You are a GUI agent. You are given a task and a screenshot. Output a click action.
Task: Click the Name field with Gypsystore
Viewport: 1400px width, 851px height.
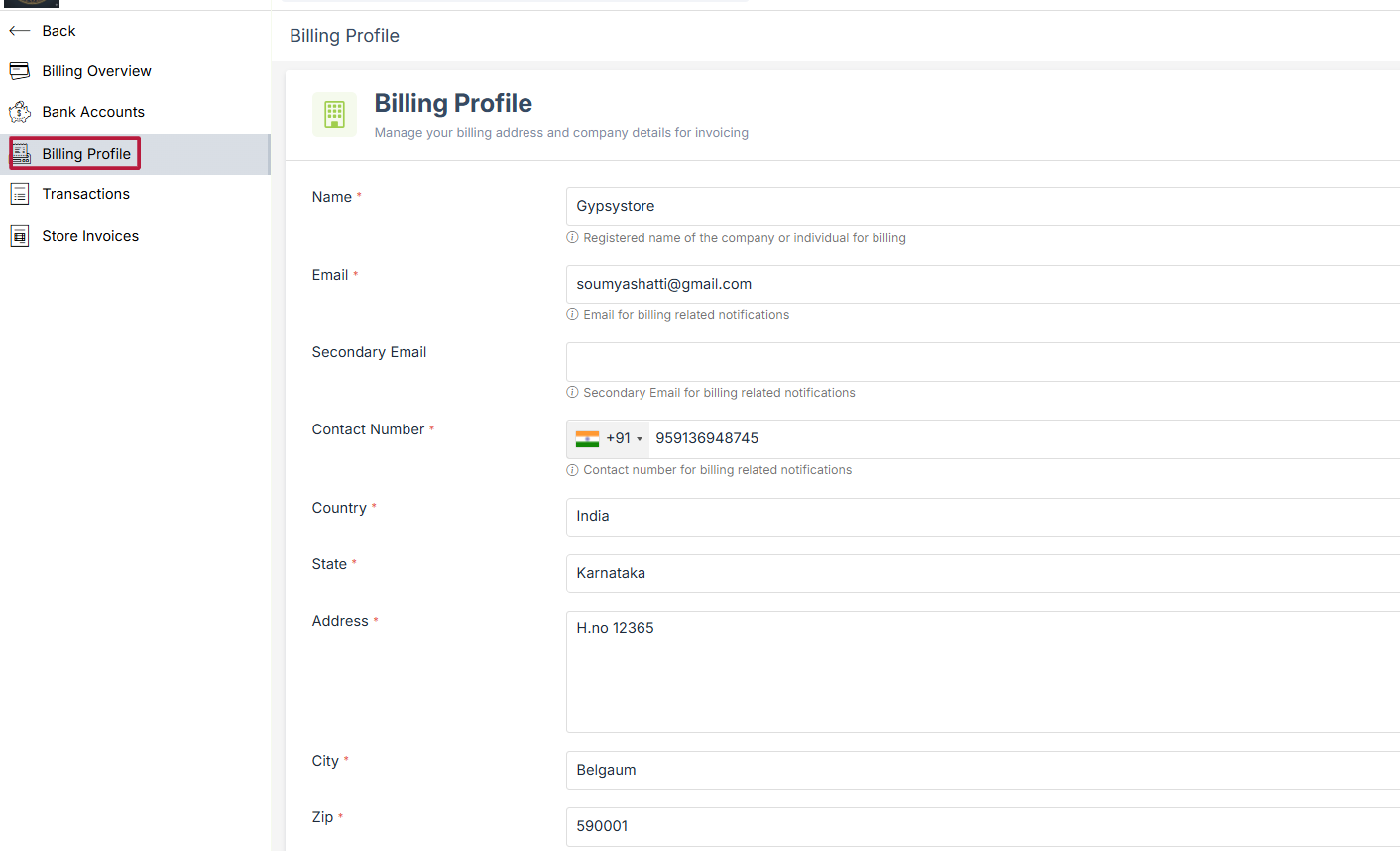point(982,206)
